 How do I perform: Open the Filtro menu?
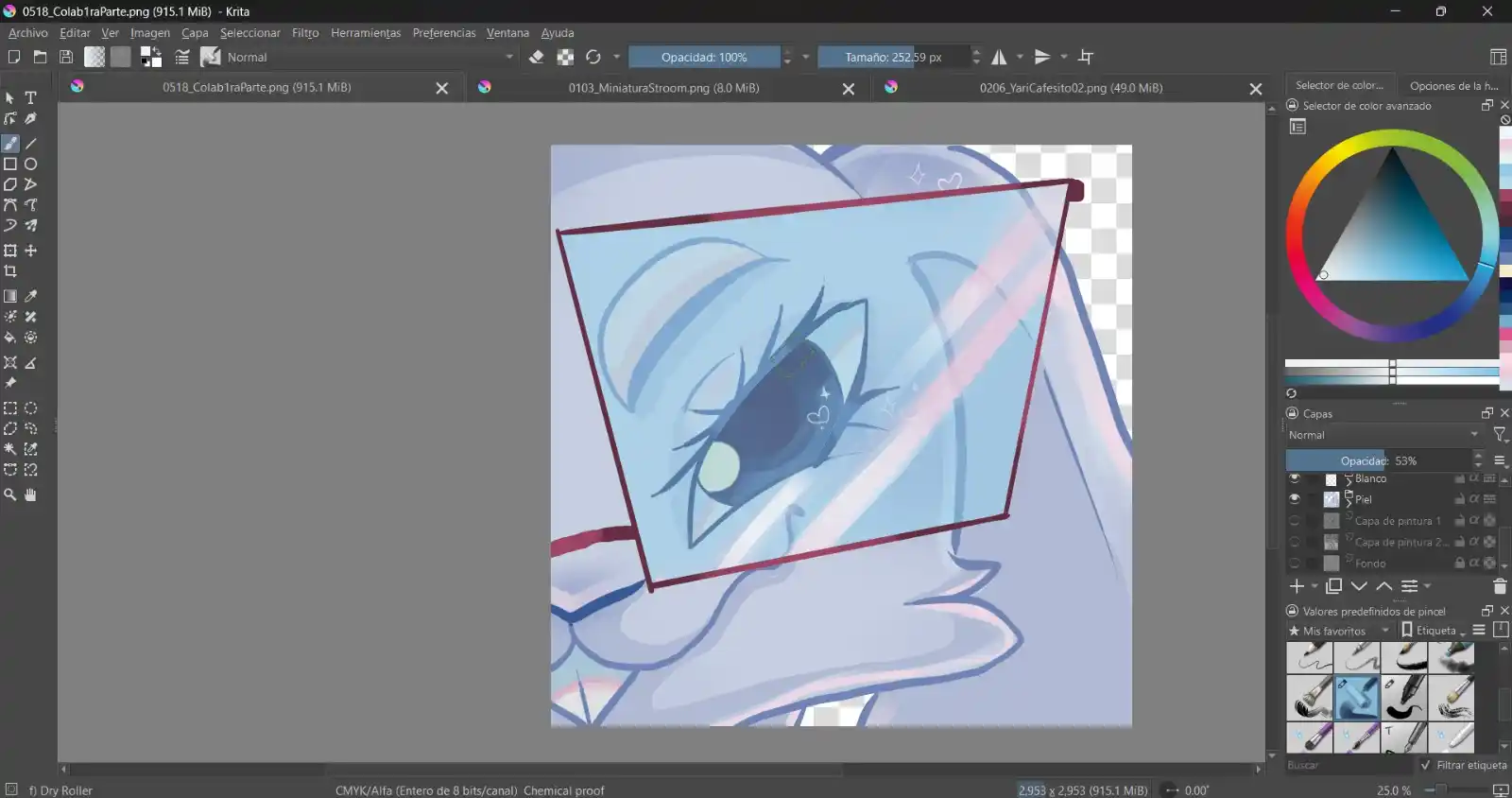click(x=305, y=33)
